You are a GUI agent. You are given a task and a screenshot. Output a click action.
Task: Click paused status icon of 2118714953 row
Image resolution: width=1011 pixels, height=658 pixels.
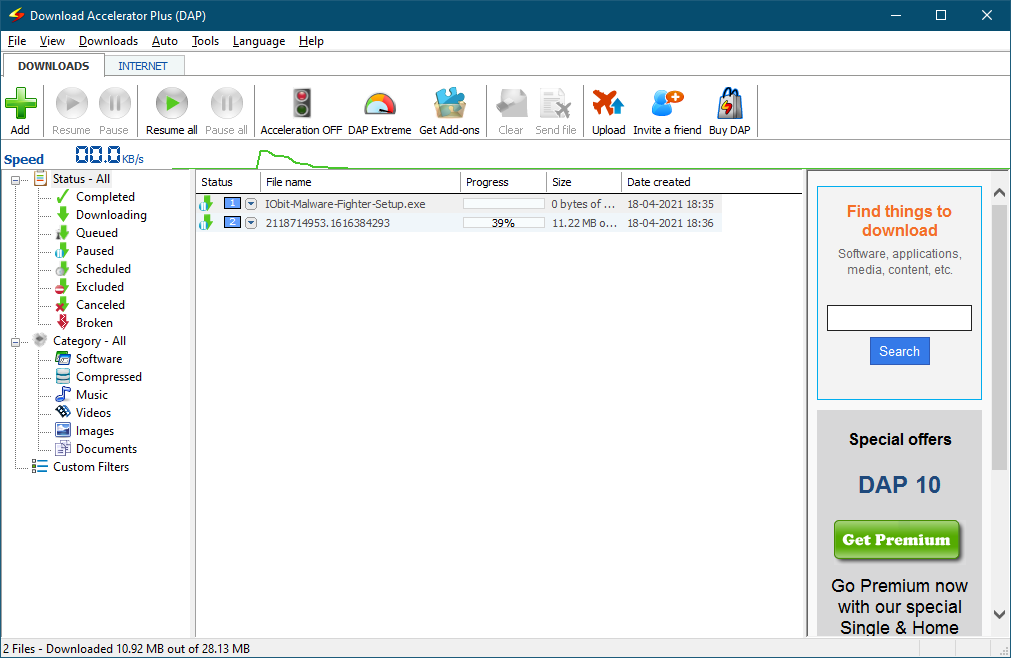[x=206, y=223]
